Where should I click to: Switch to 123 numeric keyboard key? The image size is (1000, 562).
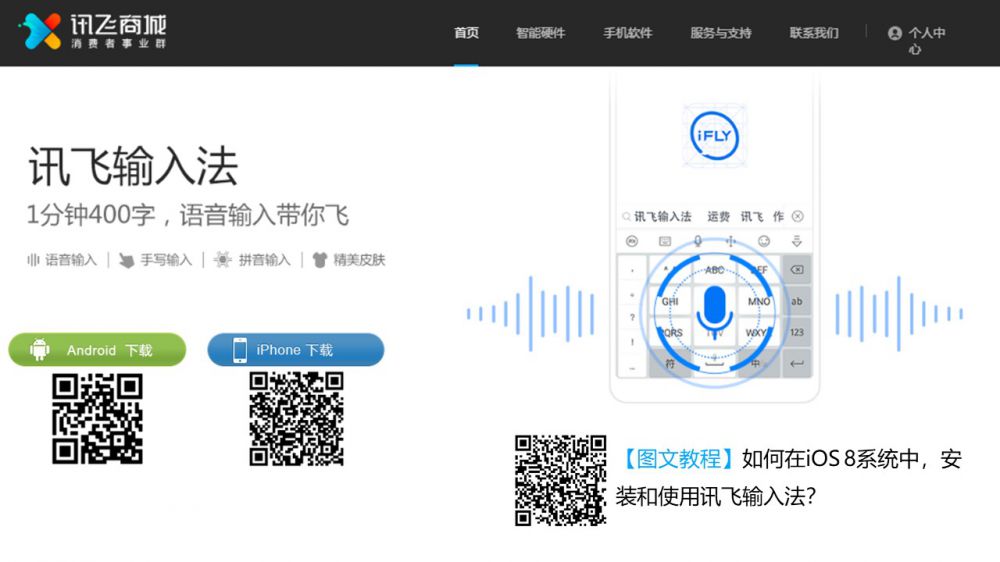coord(797,332)
